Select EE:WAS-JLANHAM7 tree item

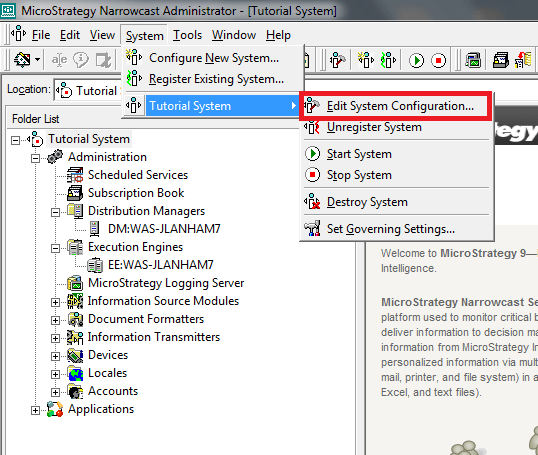tap(161, 265)
